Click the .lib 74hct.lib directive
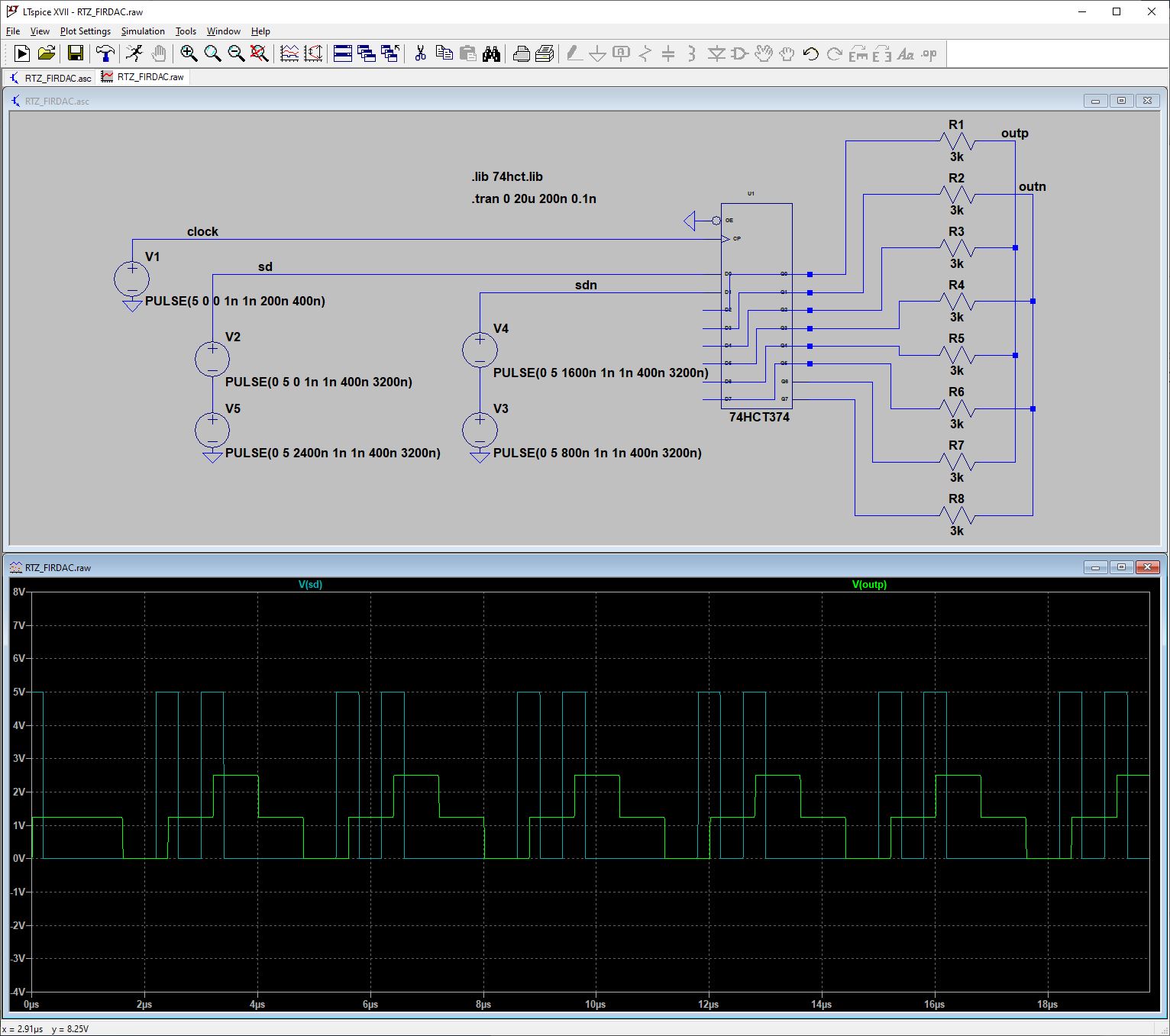Screen dimensions: 1170x1036 [x=507, y=177]
